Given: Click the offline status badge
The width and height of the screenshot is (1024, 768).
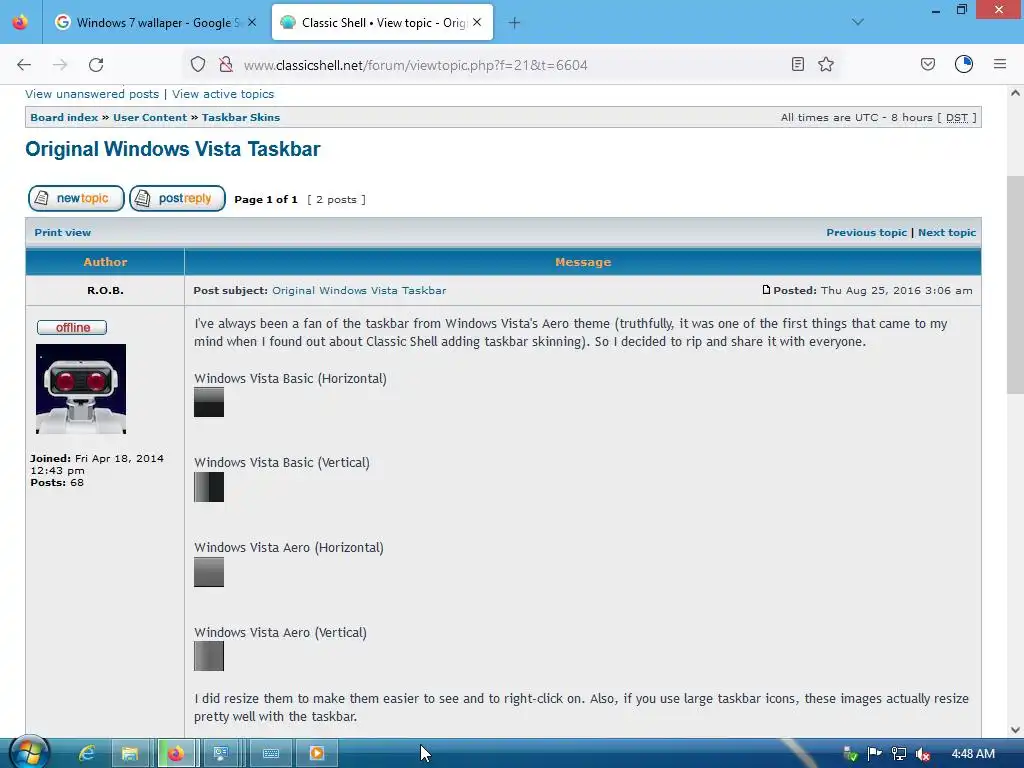Looking at the screenshot, I should coord(72,327).
